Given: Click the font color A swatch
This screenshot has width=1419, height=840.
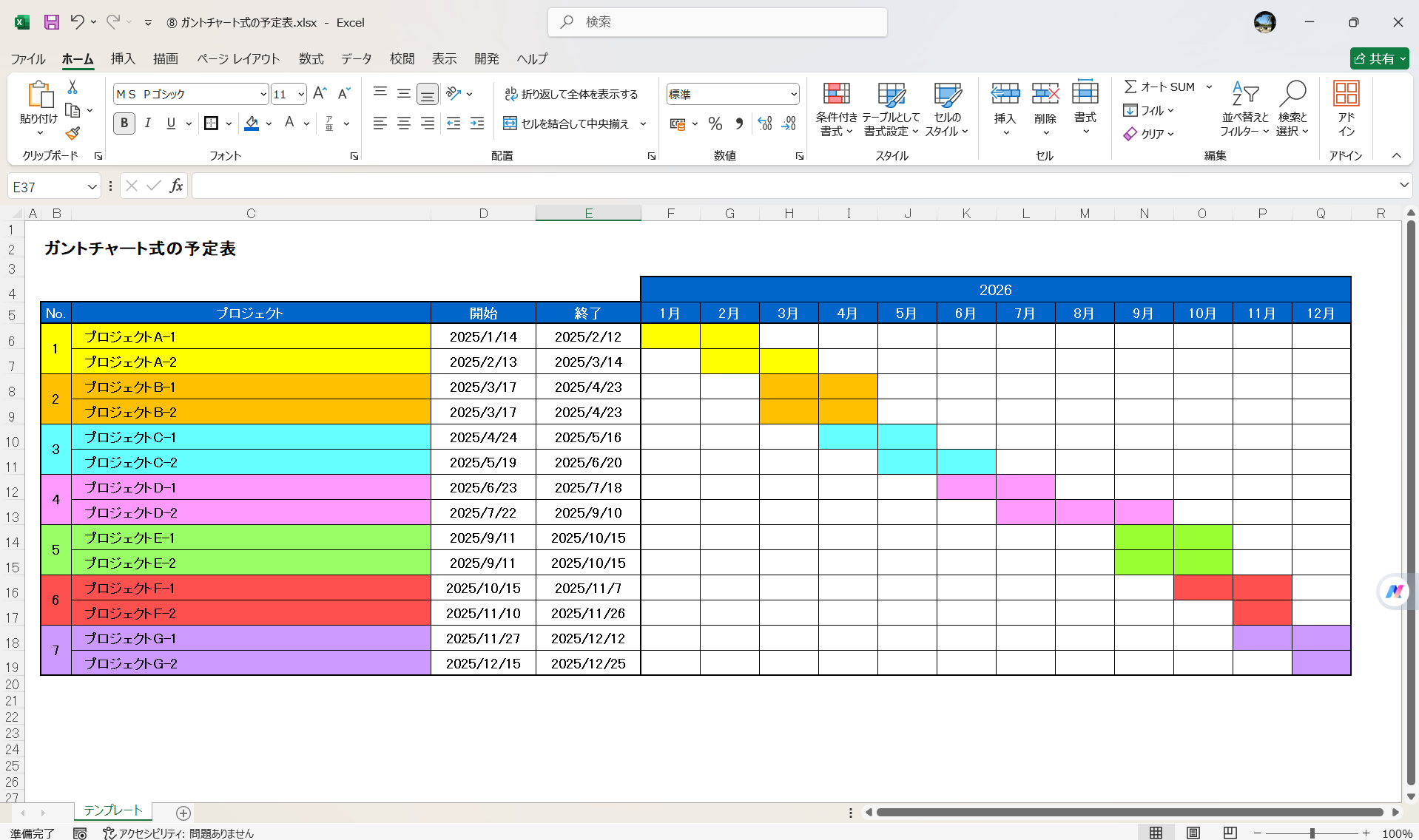Looking at the screenshot, I should (x=289, y=123).
